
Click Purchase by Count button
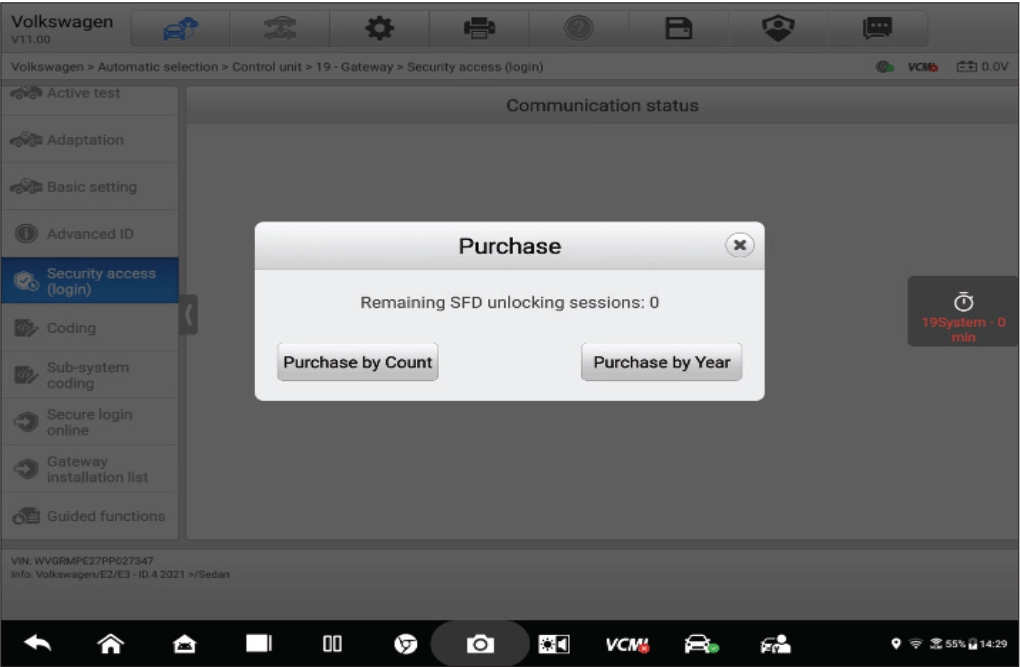point(357,362)
